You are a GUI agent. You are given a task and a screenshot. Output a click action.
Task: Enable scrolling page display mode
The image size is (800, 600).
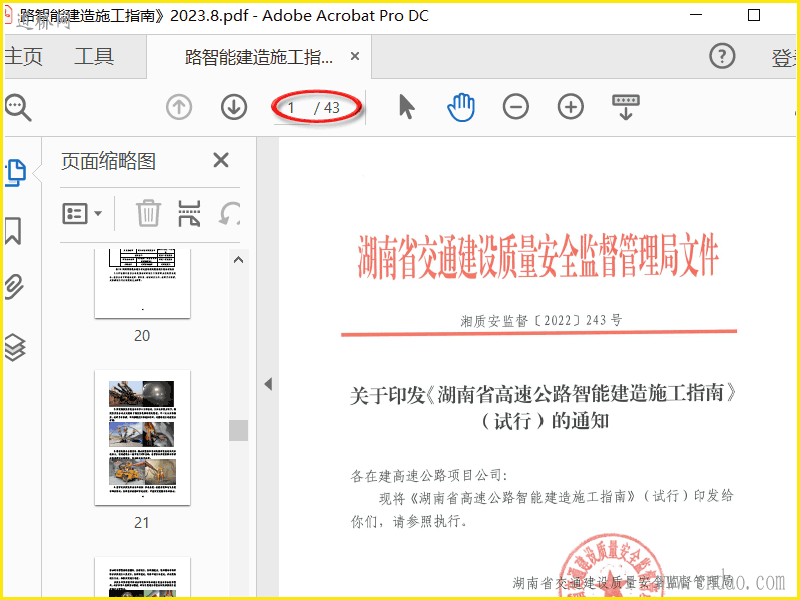coord(626,107)
